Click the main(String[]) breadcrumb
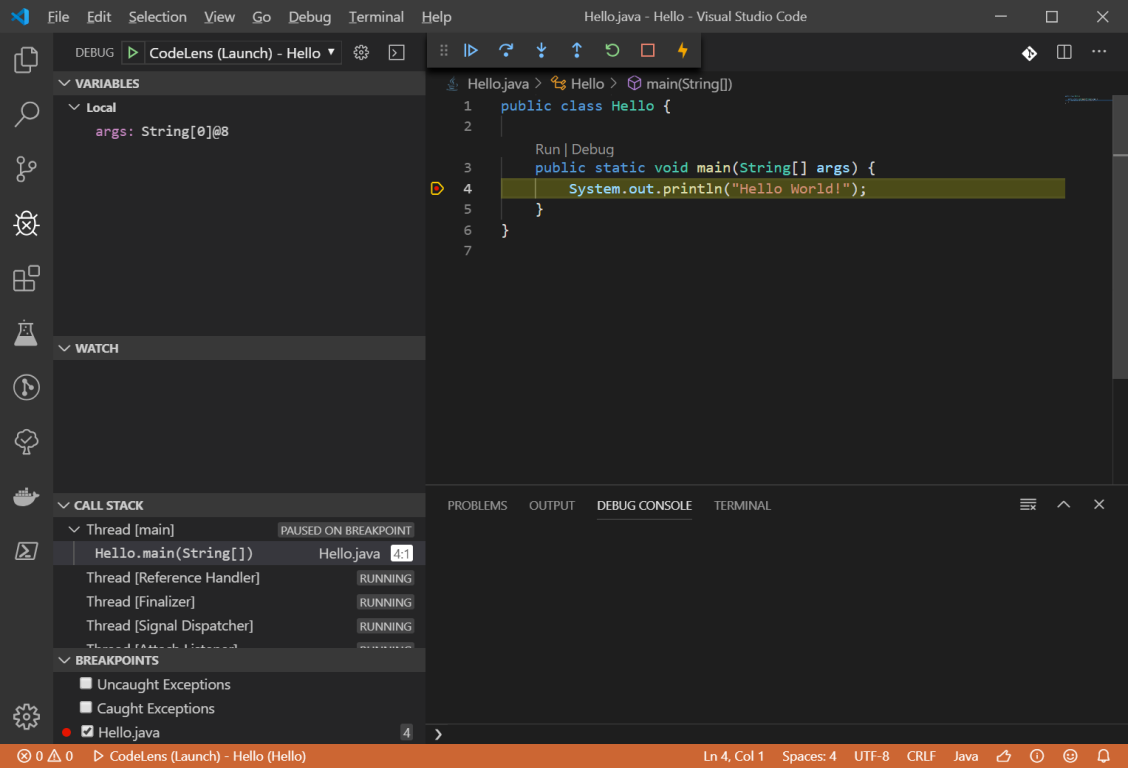The width and height of the screenshot is (1128, 768). click(x=688, y=83)
